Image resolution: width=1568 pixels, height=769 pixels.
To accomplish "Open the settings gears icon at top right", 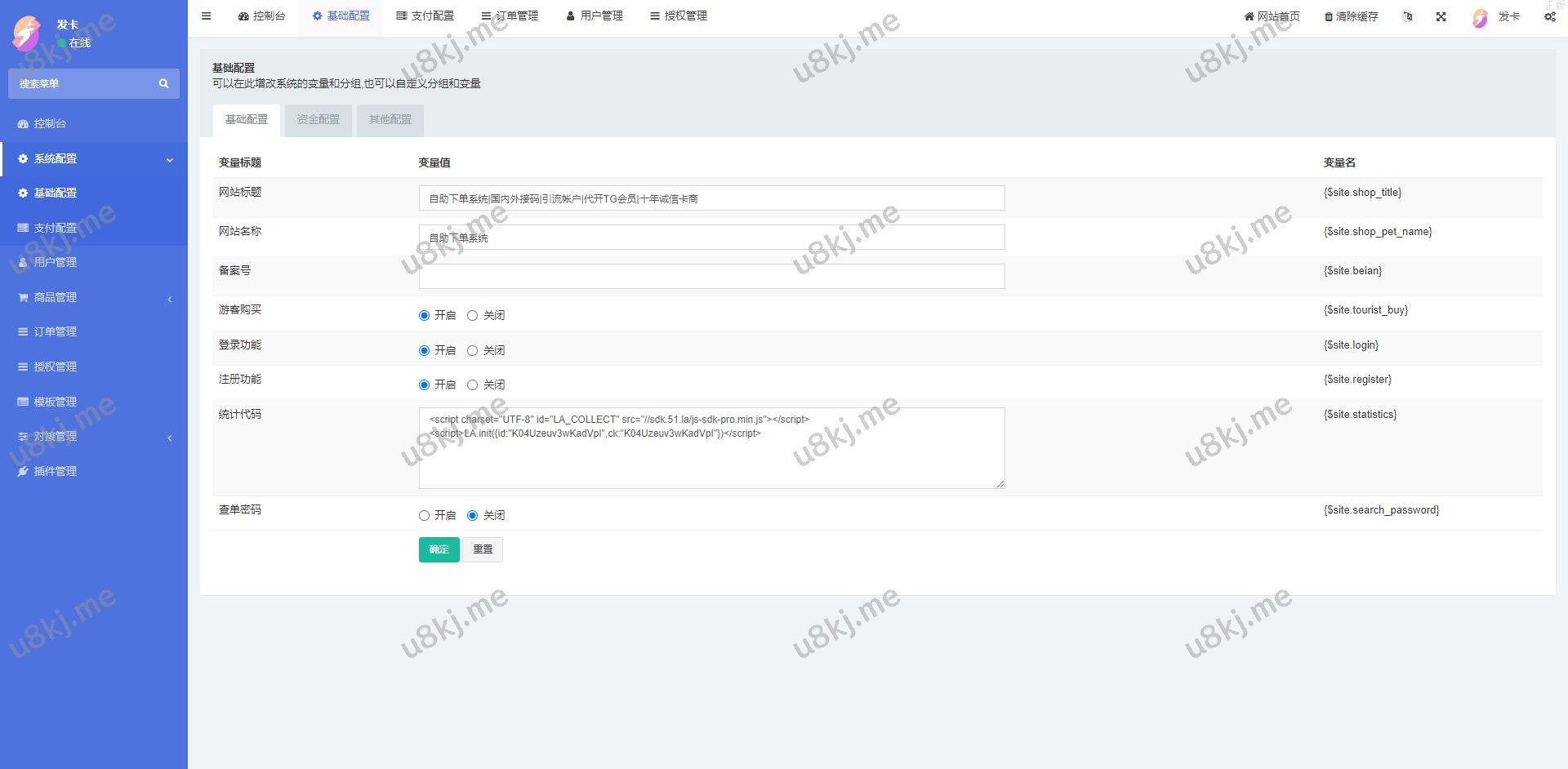I will [x=1549, y=16].
